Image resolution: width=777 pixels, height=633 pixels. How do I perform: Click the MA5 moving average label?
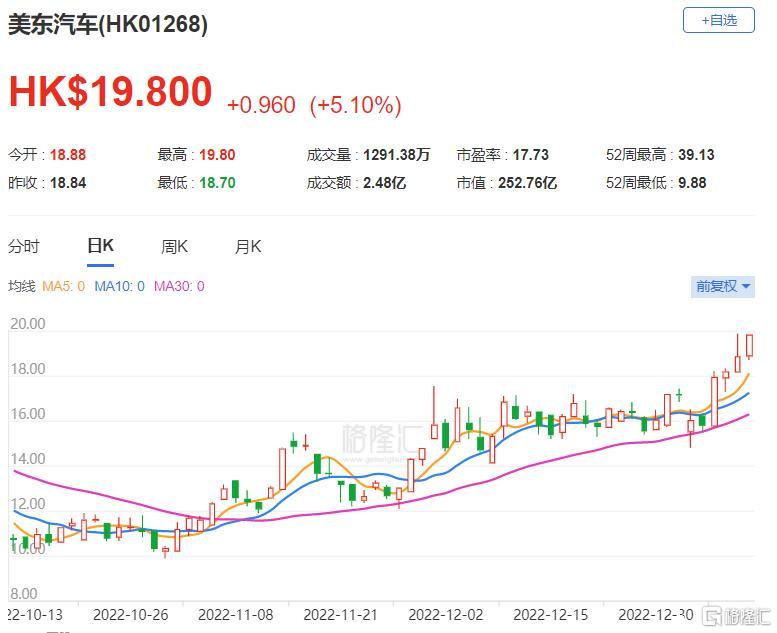click(x=63, y=287)
